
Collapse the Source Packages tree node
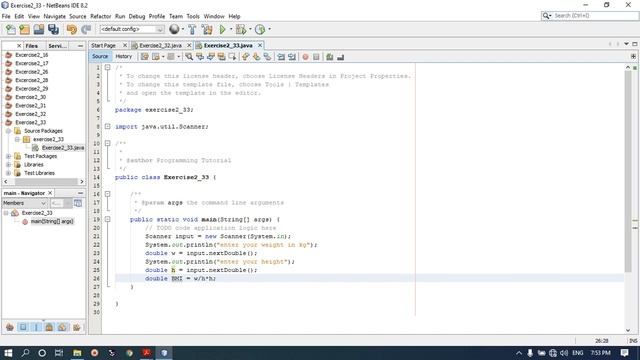[x=8, y=131]
